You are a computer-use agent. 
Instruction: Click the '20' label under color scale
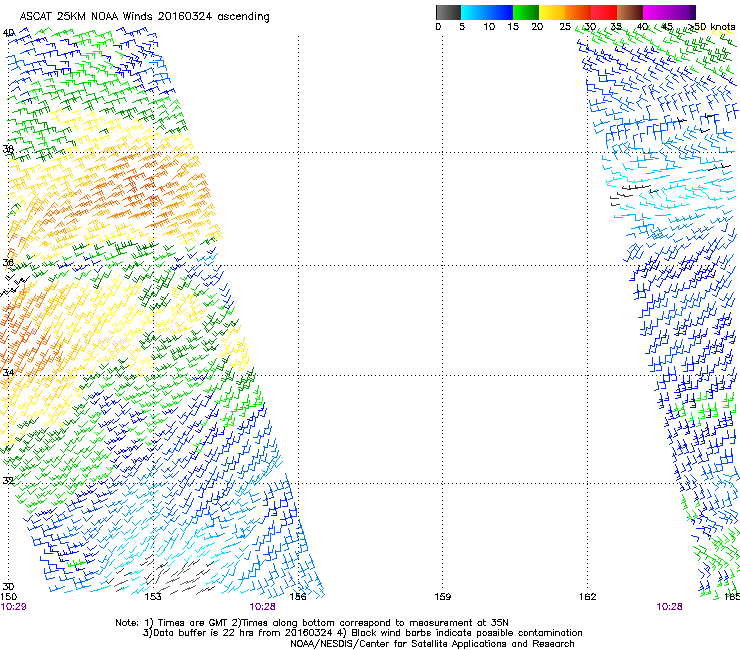537,27
